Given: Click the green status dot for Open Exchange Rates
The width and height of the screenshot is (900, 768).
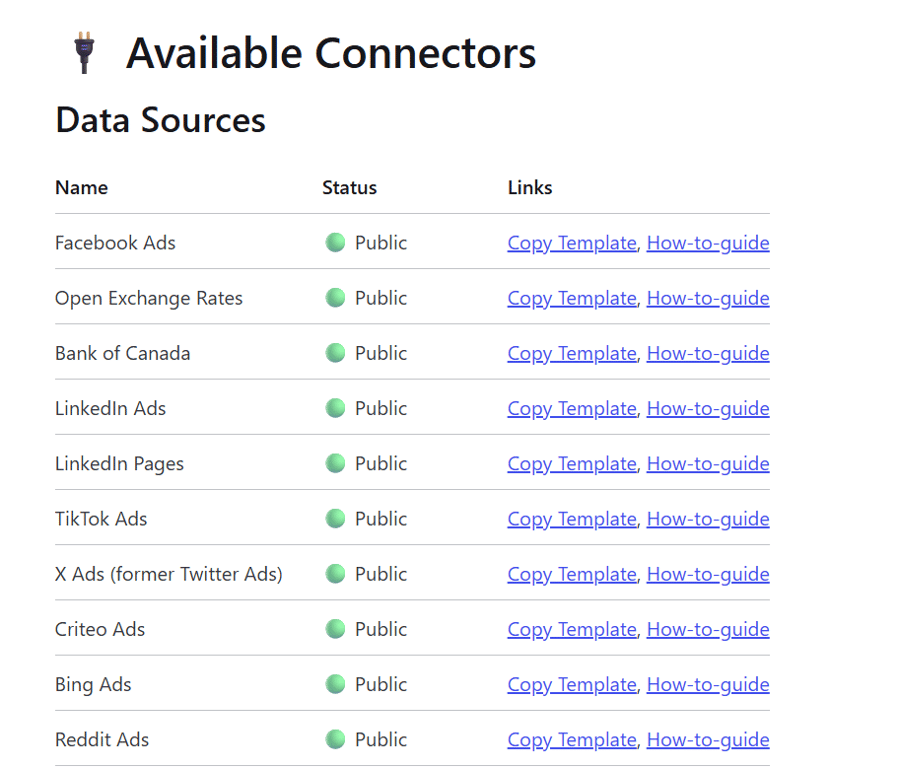Looking at the screenshot, I should 335,298.
